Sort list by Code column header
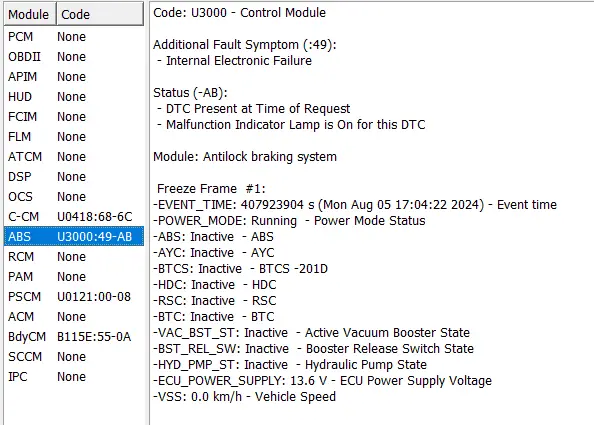Screen dimensions: 594x425 100,14
